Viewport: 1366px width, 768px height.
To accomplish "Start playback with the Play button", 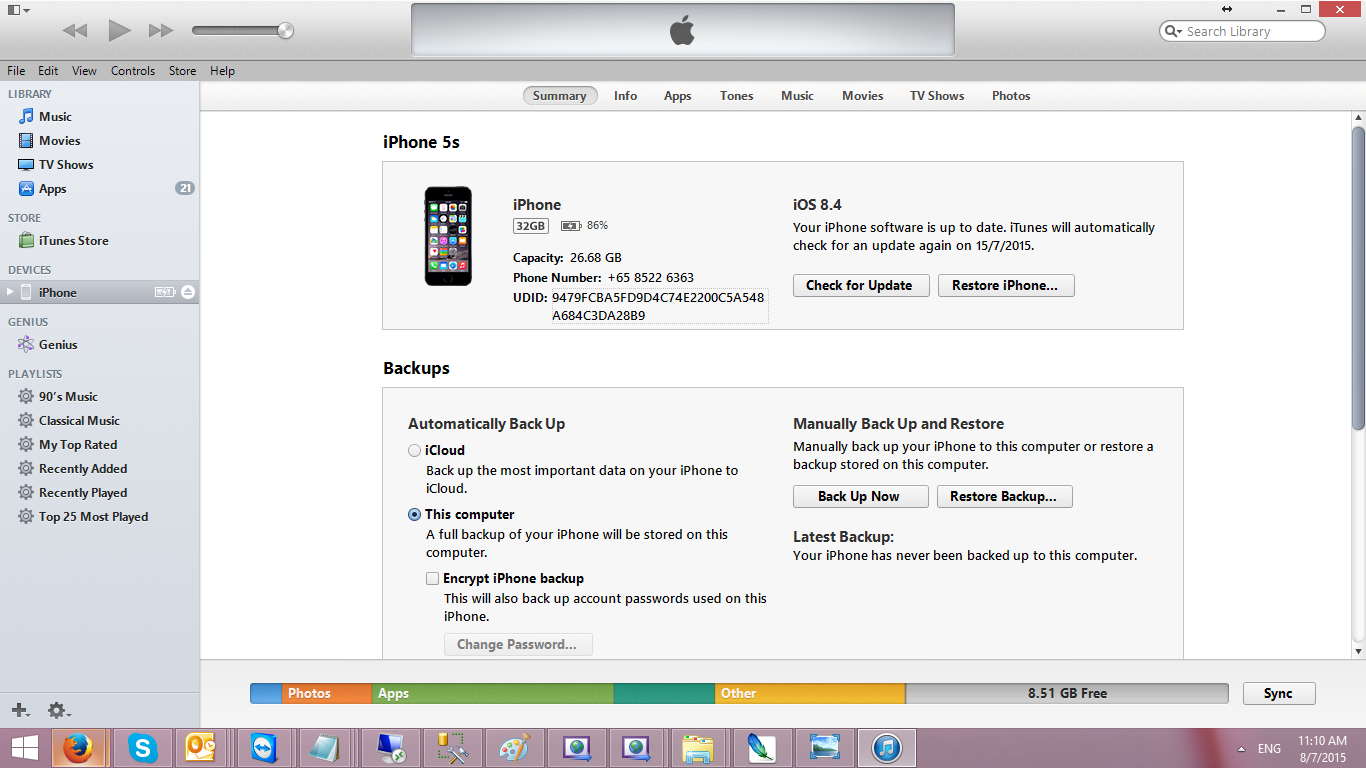I will pos(119,31).
